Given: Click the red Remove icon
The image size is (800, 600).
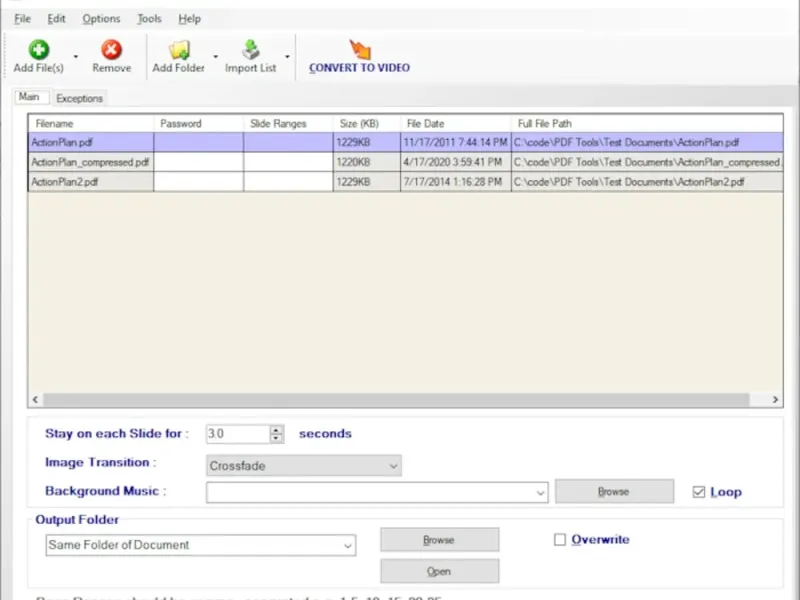Looking at the screenshot, I should coord(111,49).
